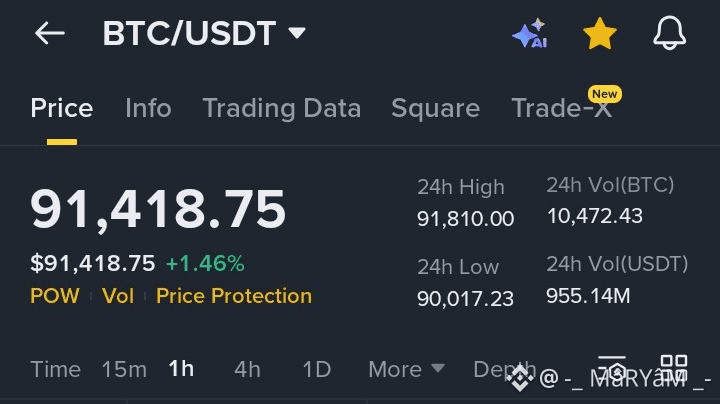This screenshot has height=404, width=720.
Task: Open the AI sparkle assistant icon
Action: coord(530,33)
